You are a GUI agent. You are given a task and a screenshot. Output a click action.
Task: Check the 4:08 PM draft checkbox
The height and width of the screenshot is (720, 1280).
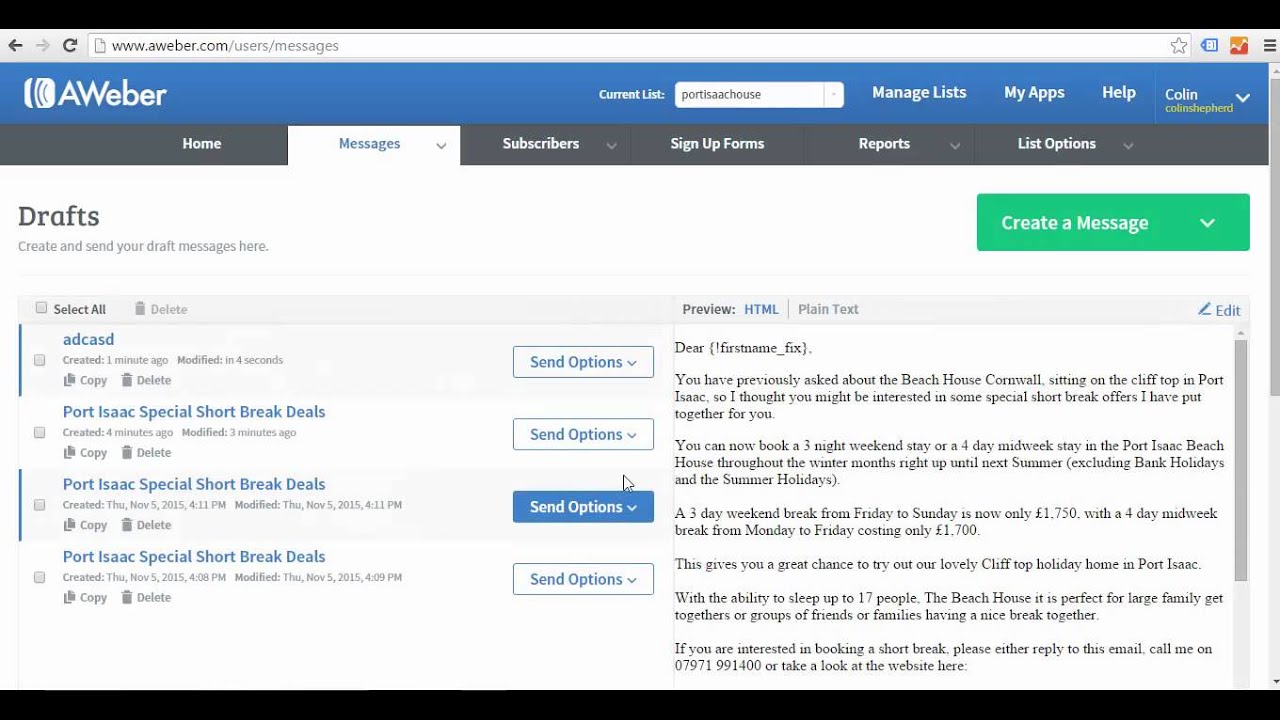pos(39,577)
